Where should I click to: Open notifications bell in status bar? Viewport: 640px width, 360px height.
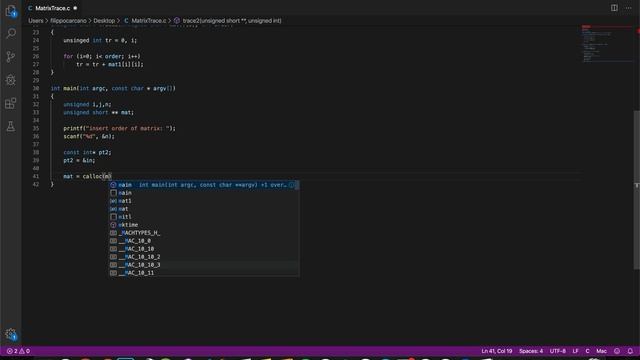coord(630,351)
